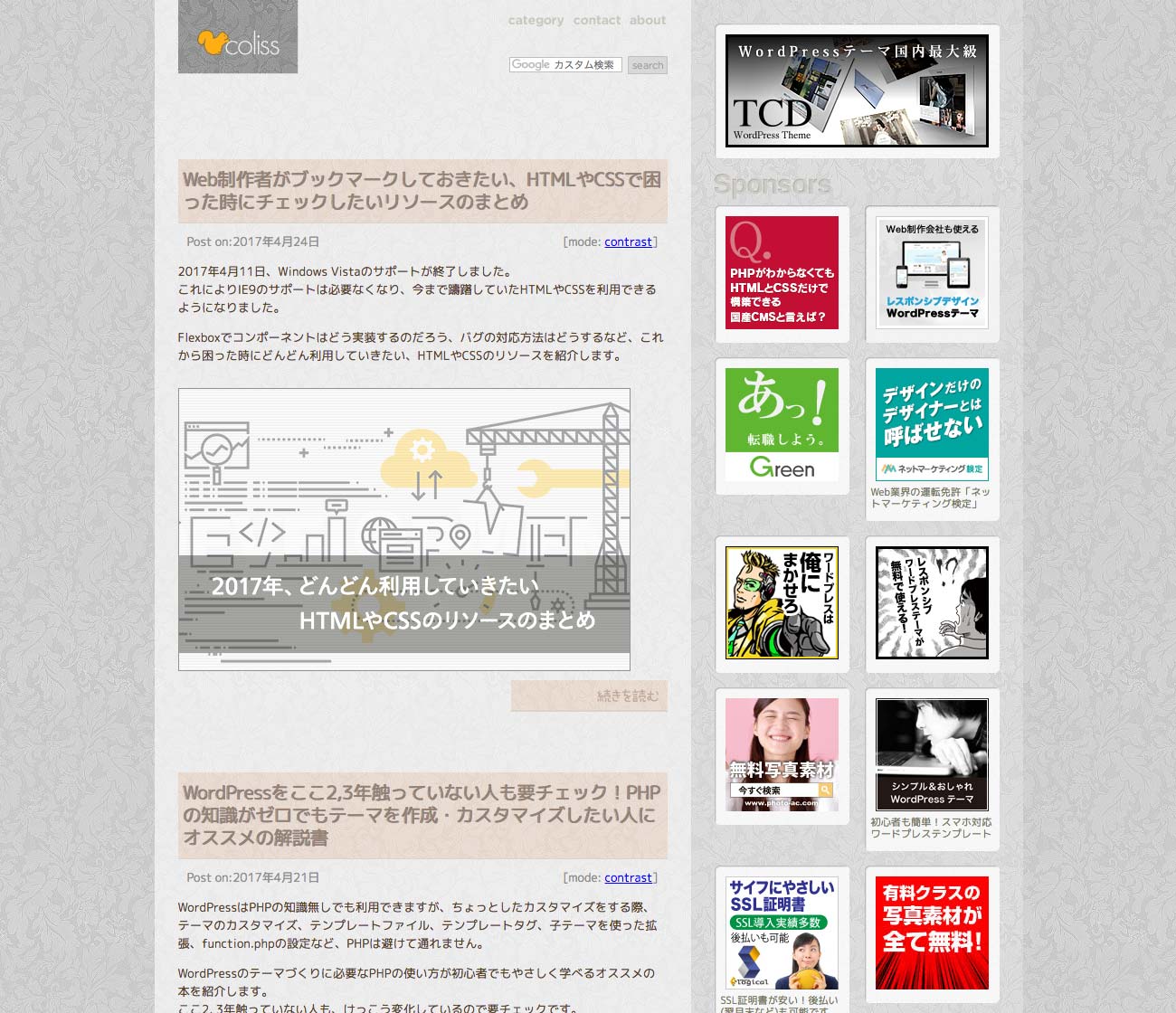Click the 2017 HTML/CSS resources article image
This screenshot has height=1013, width=1176.
[404, 529]
